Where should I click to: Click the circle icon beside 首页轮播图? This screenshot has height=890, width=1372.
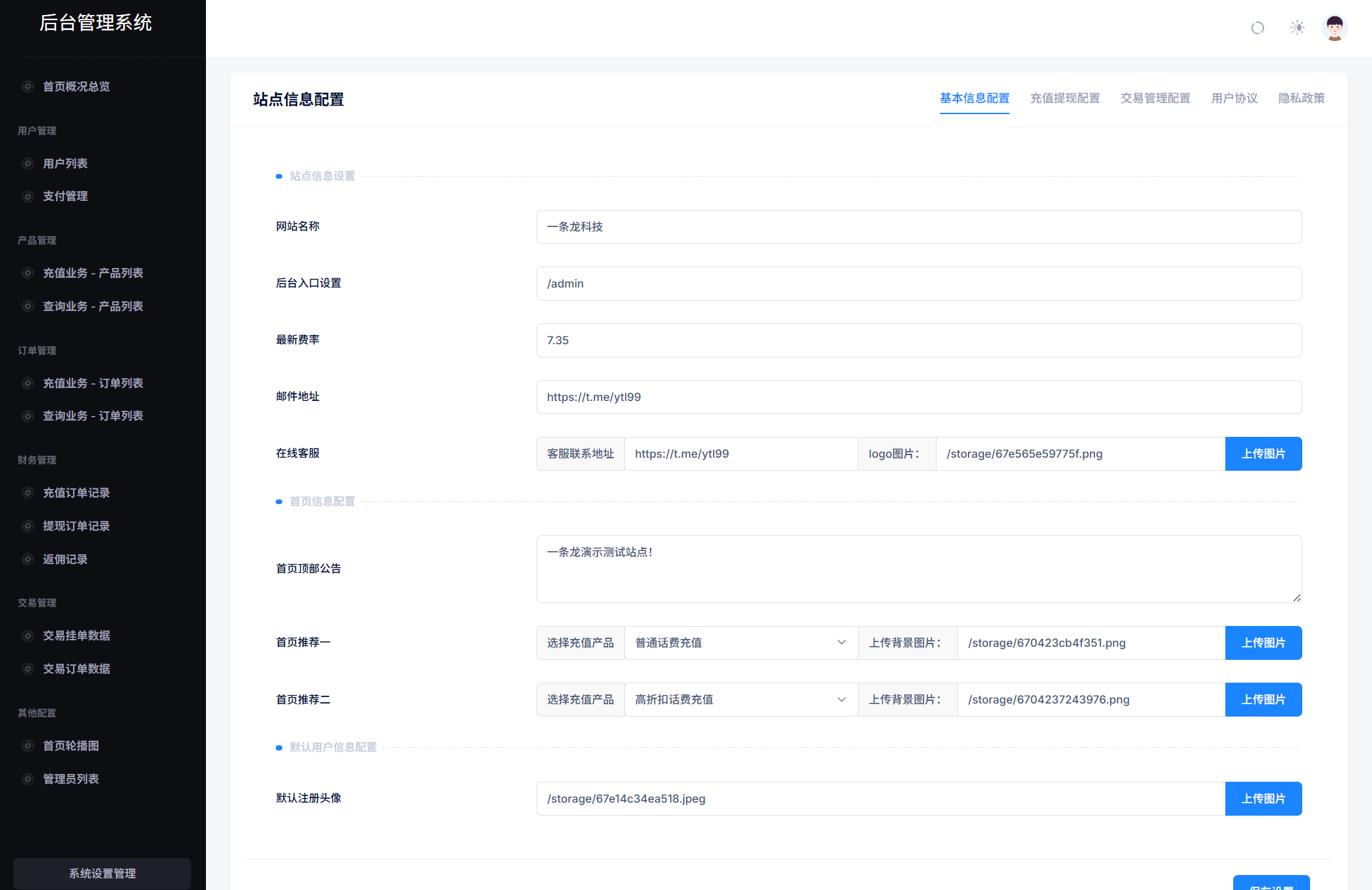pyautogui.click(x=28, y=746)
